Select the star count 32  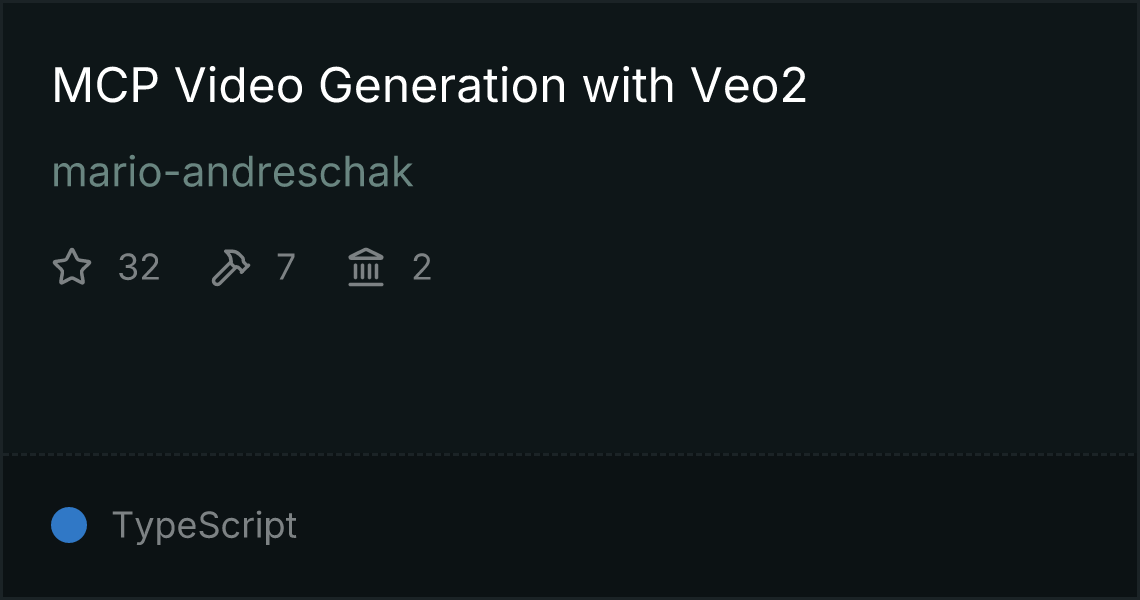(x=139, y=268)
